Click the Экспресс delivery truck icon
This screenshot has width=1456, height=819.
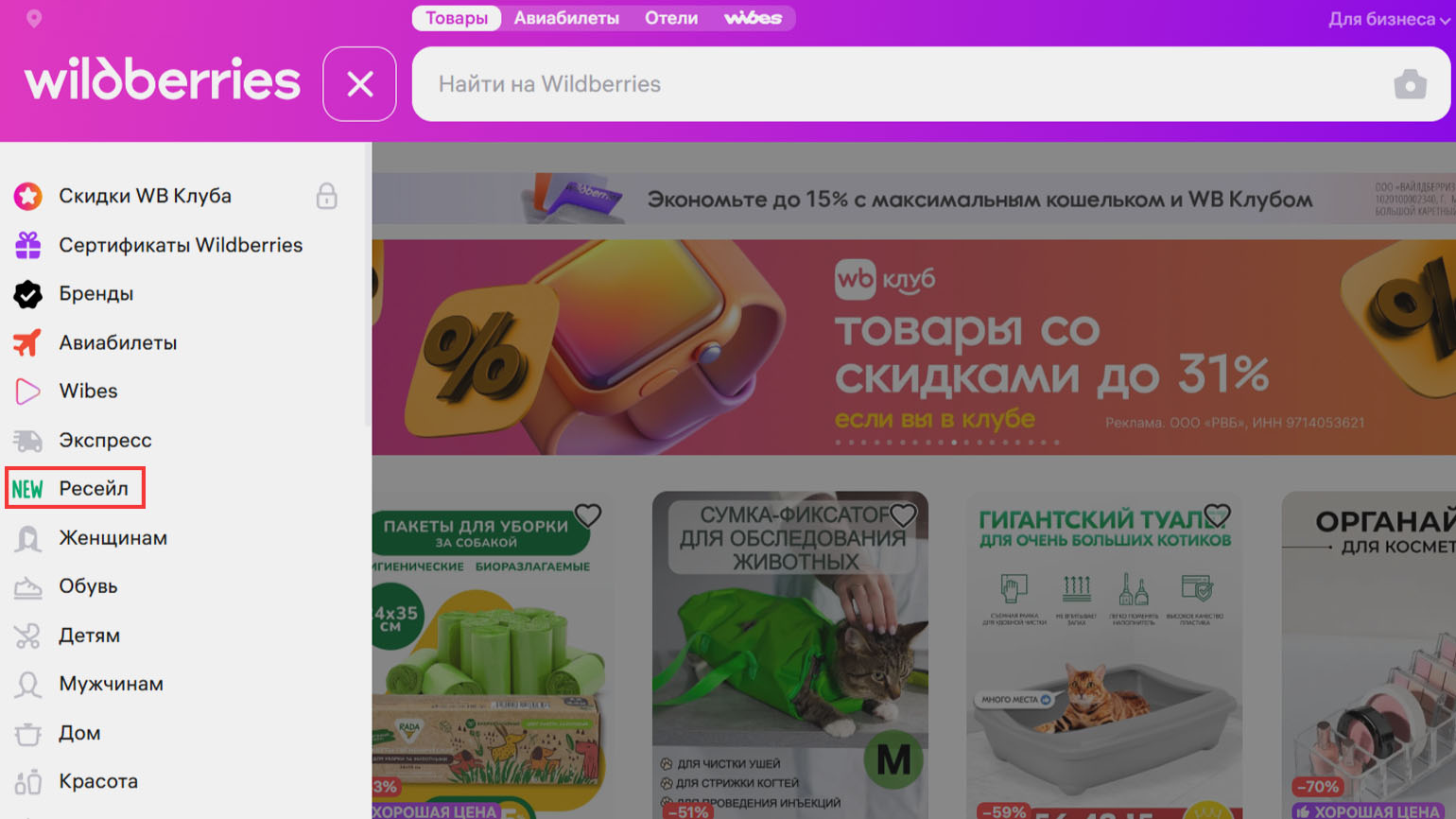point(28,441)
